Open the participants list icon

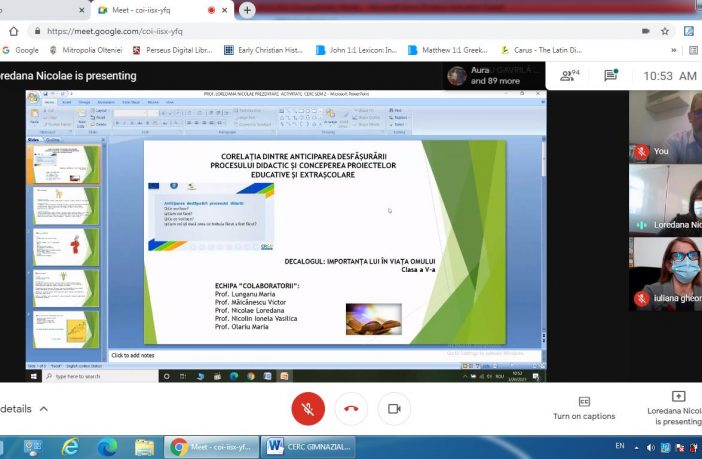570,75
